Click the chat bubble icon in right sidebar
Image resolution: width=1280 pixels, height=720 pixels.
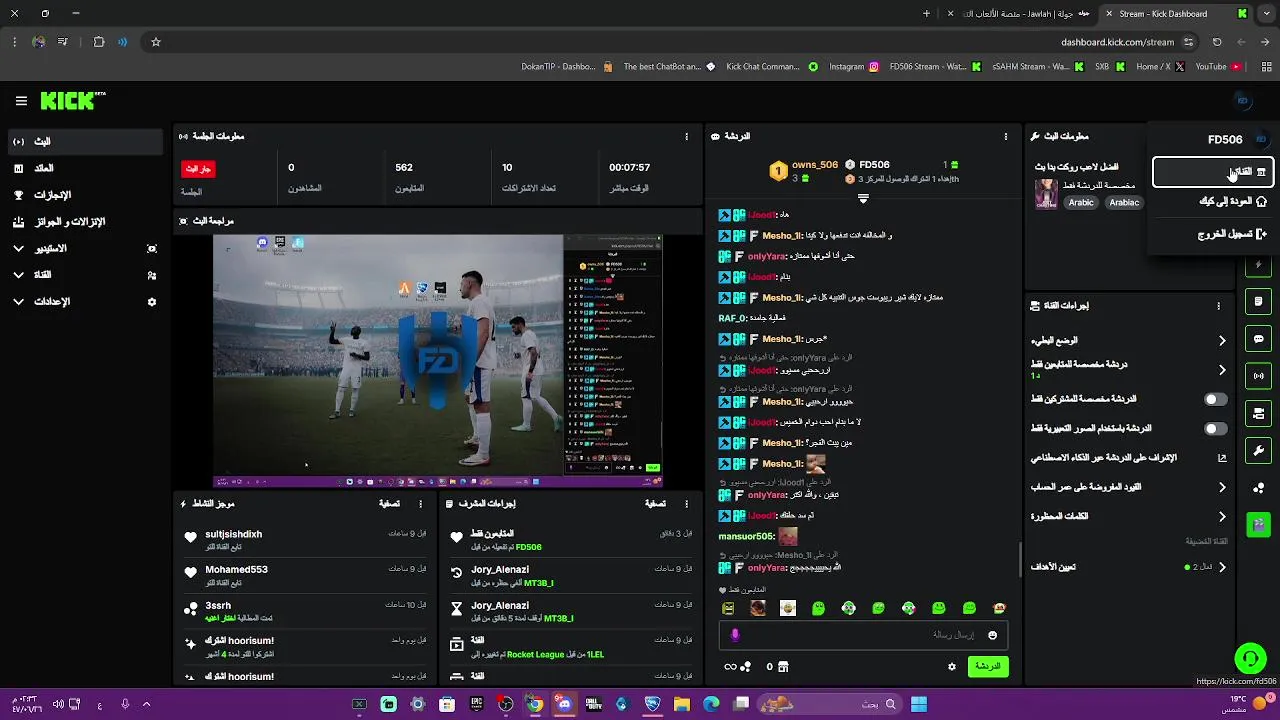pyautogui.click(x=1259, y=339)
